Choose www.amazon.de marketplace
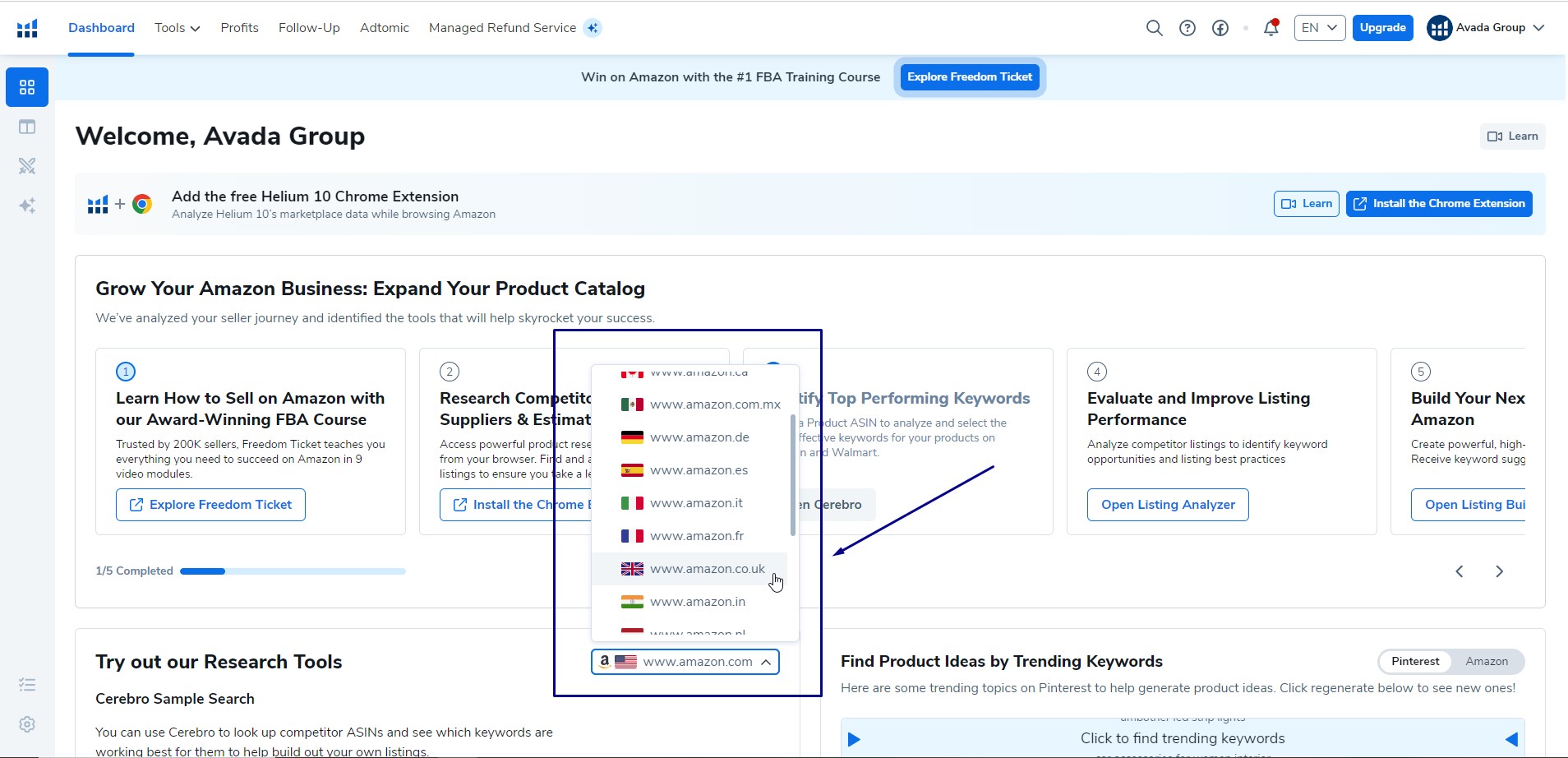1568x758 pixels. (x=689, y=437)
